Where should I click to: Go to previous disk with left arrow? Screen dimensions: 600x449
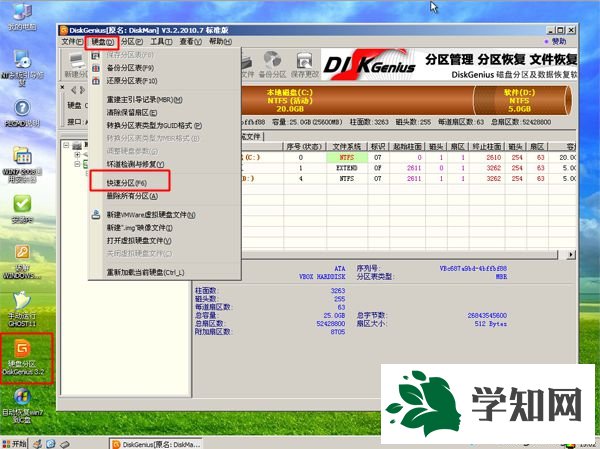[73, 90]
